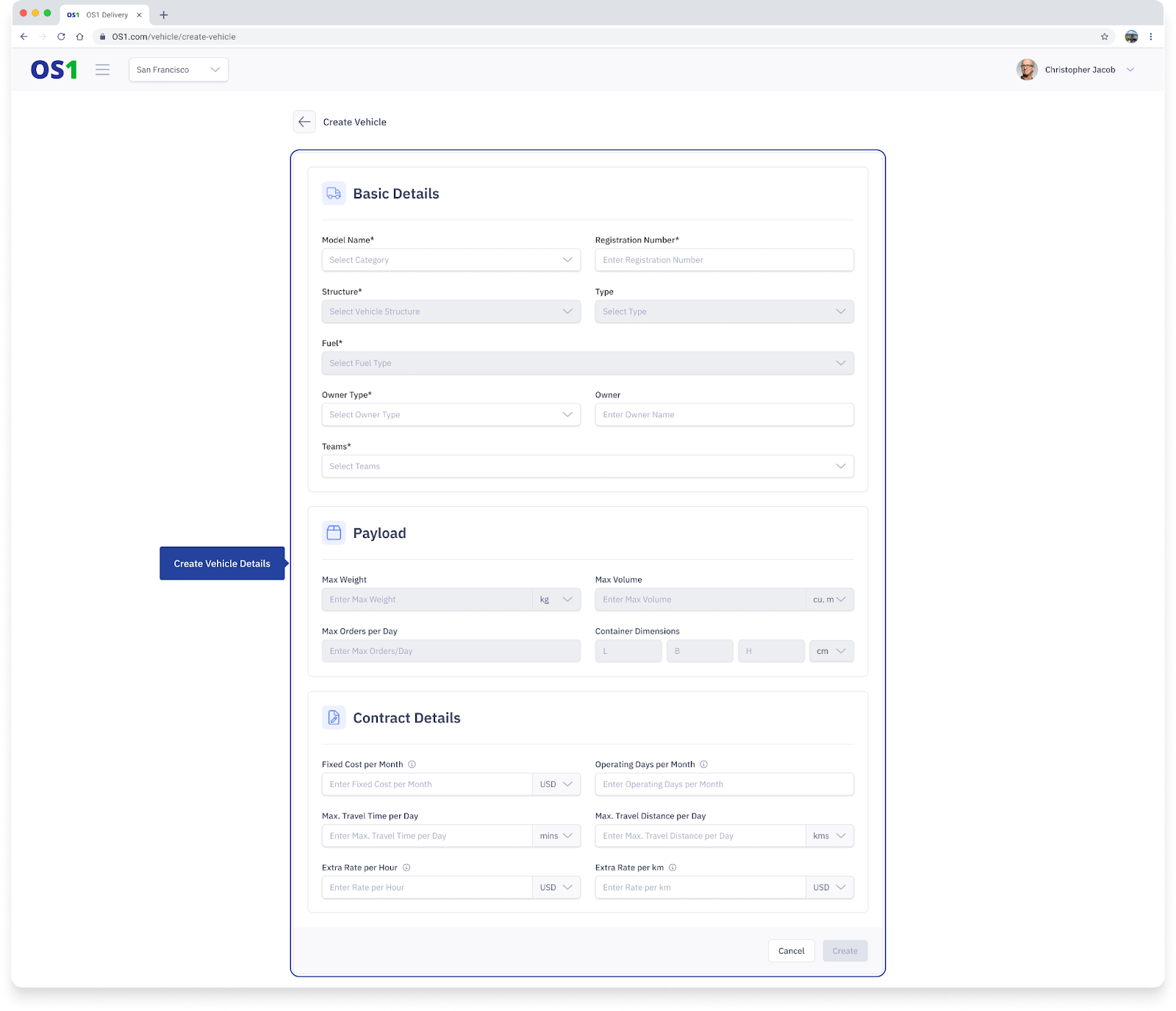Click the browser forward arrow

pos(43,37)
